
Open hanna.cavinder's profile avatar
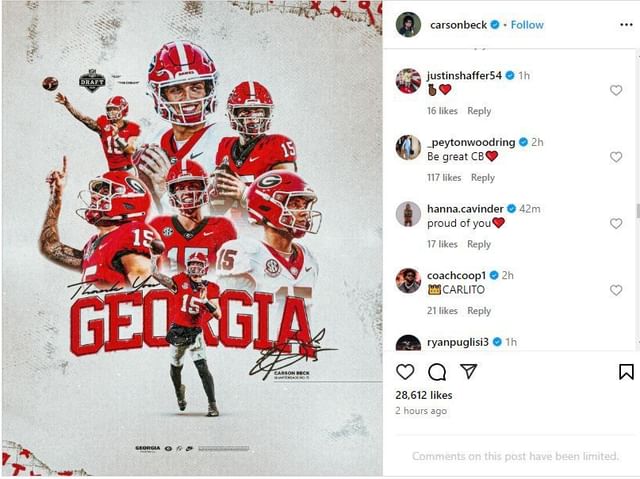pos(408,214)
